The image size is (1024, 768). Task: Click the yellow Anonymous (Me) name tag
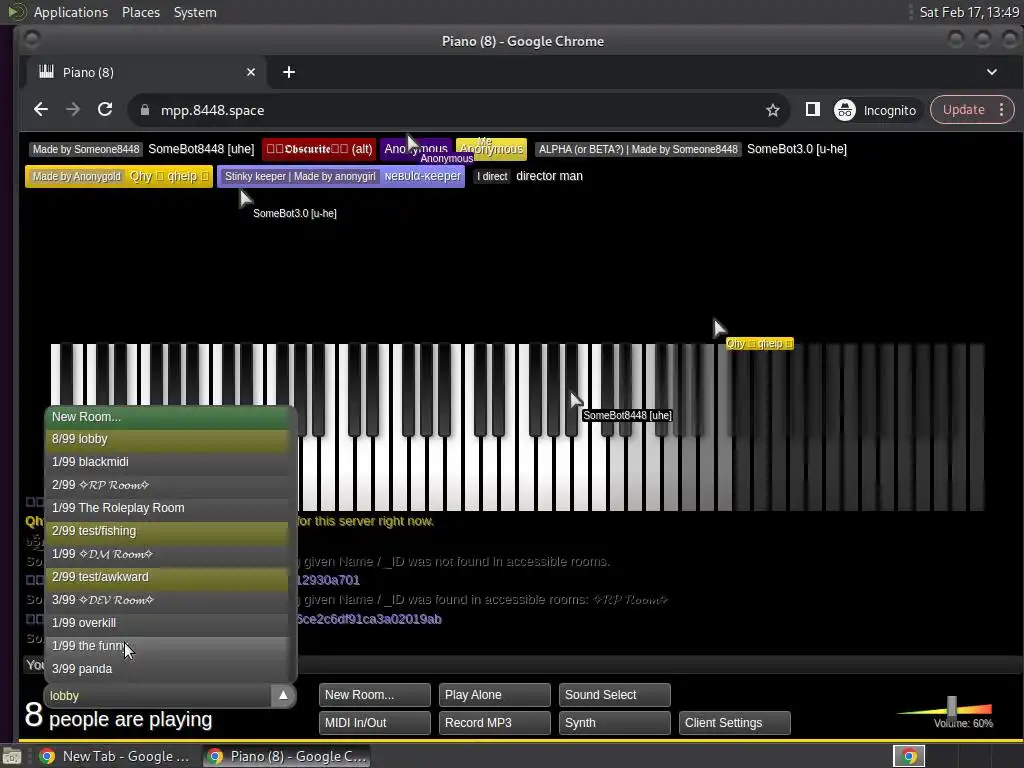[491, 149]
